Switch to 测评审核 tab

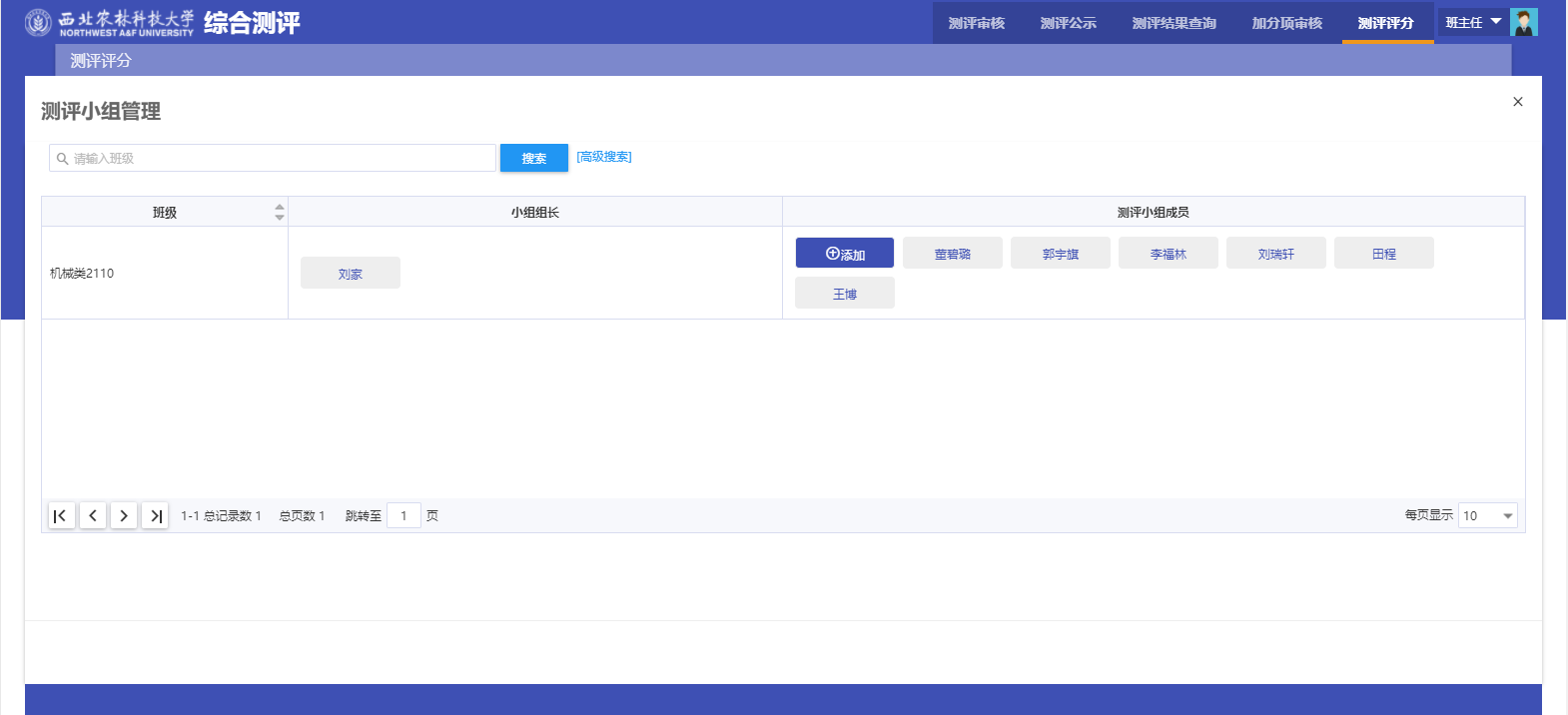(976, 23)
